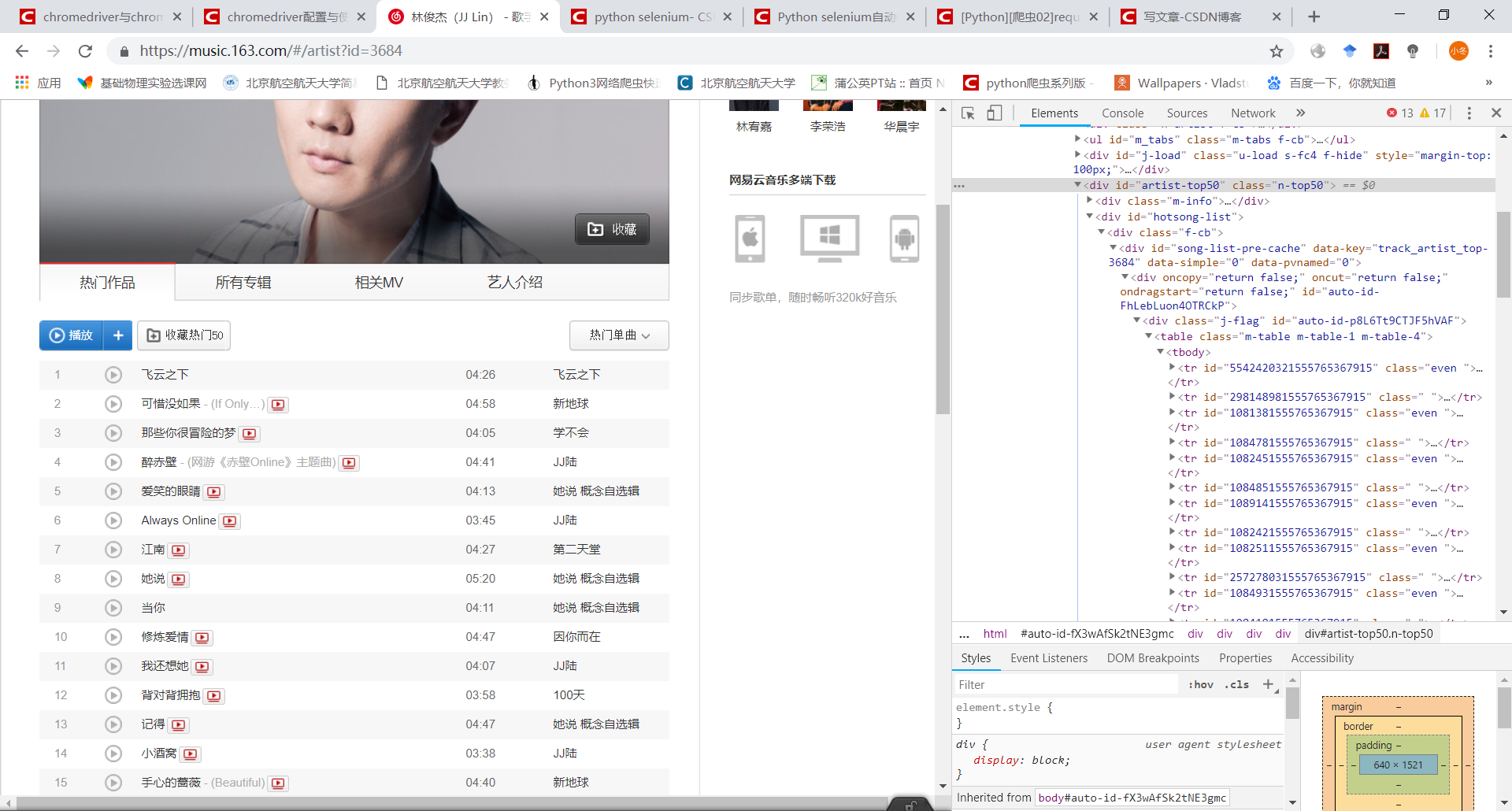Open MV icon next to 背对背拥抱
Viewport: 1512px width, 811px height.
(214, 696)
